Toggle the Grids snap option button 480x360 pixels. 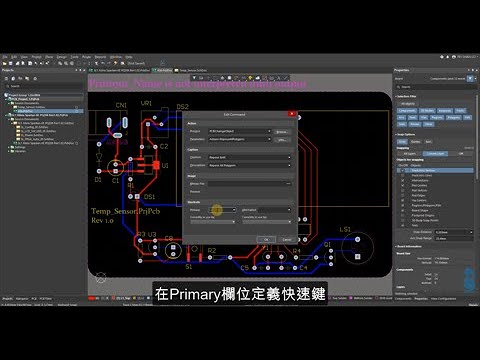tap(402, 142)
